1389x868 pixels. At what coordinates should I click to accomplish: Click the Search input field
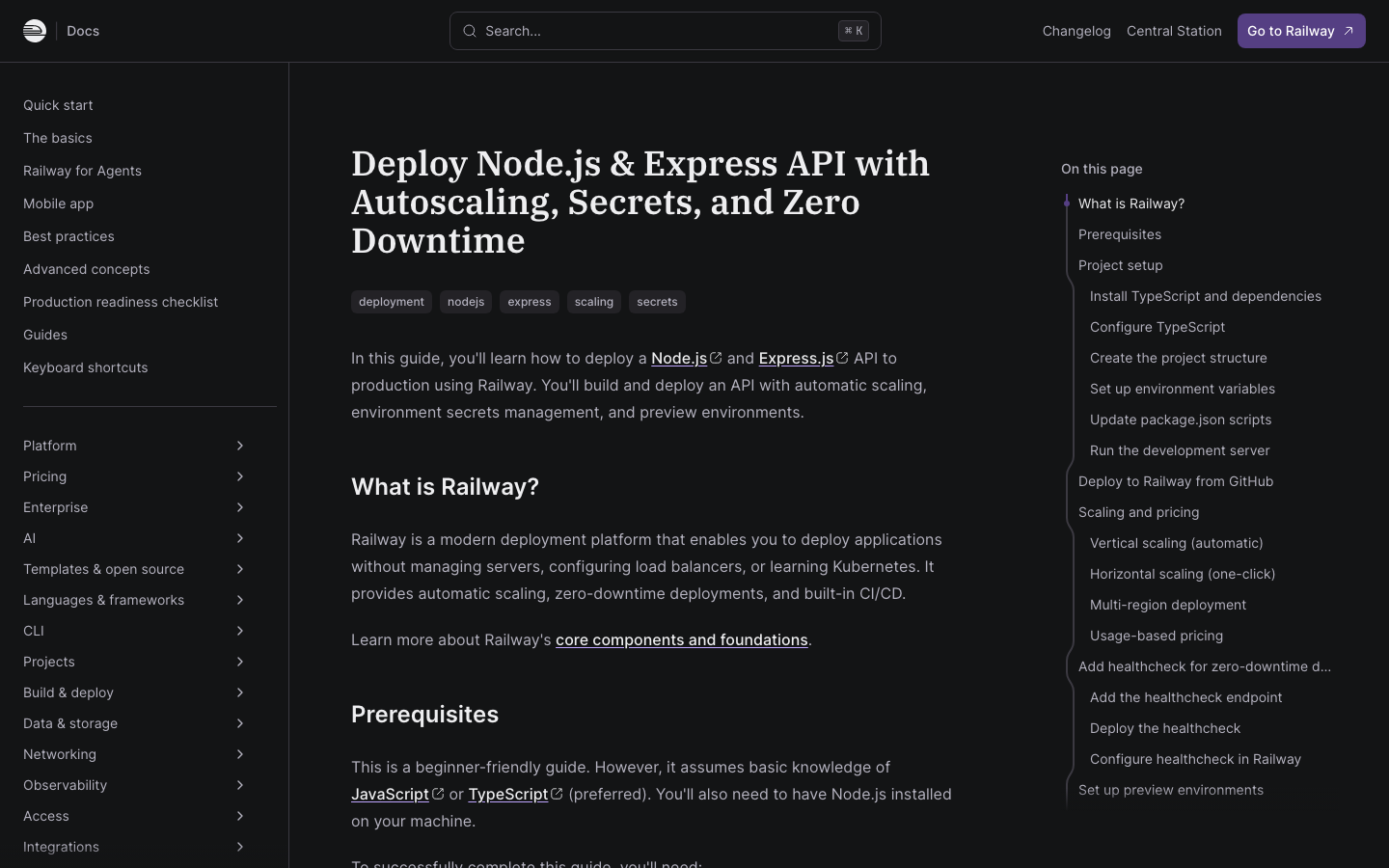point(666,31)
